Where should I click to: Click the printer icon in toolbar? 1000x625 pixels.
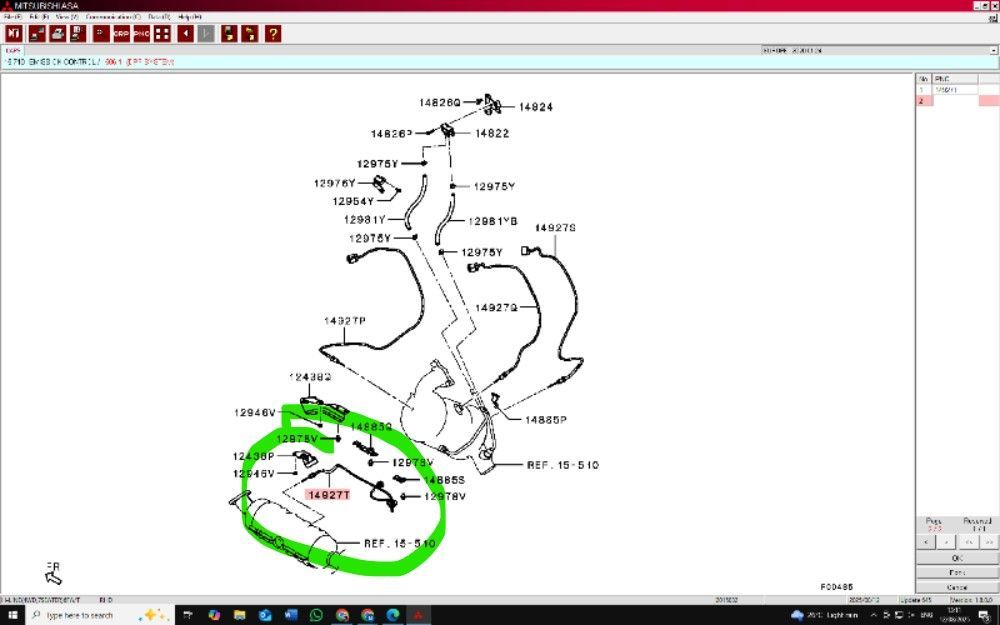tap(58, 34)
